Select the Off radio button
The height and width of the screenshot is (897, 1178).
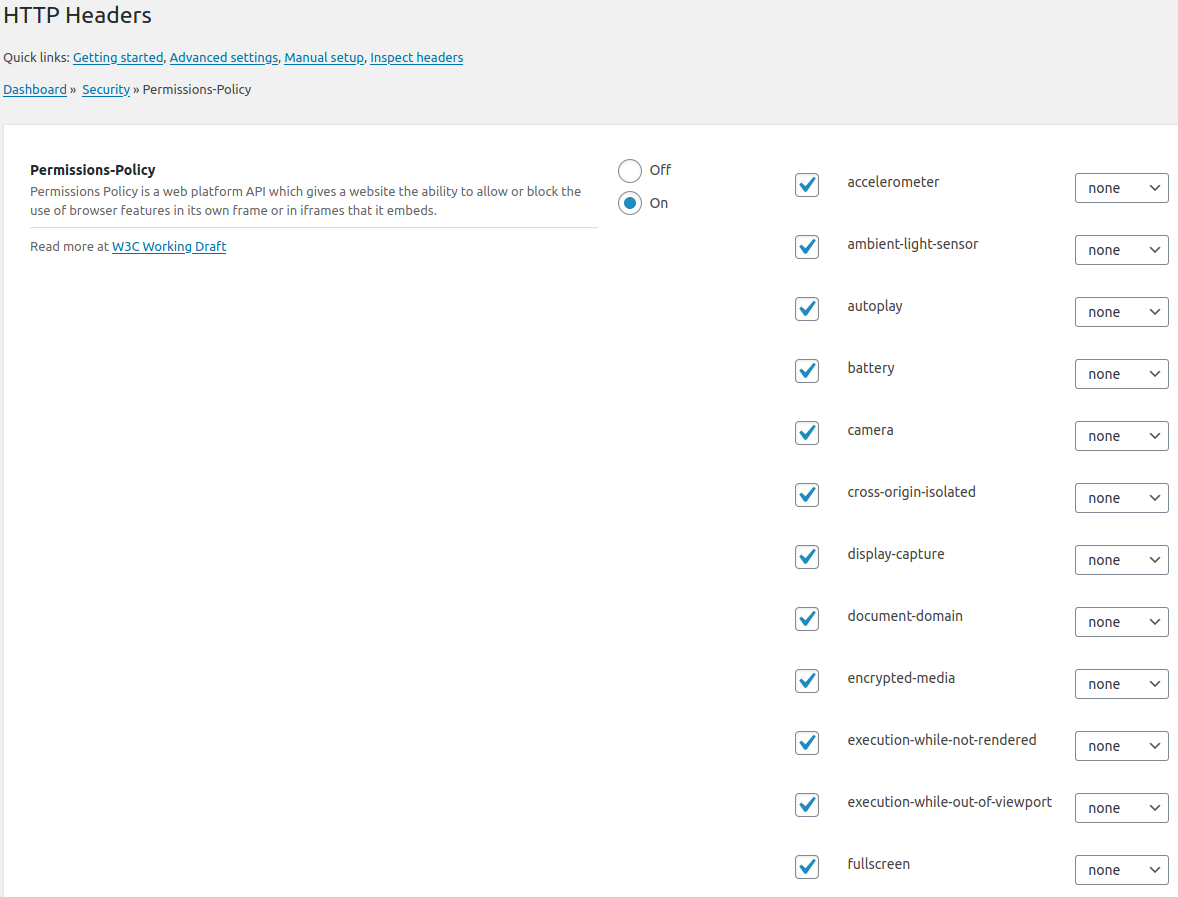point(630,170)
